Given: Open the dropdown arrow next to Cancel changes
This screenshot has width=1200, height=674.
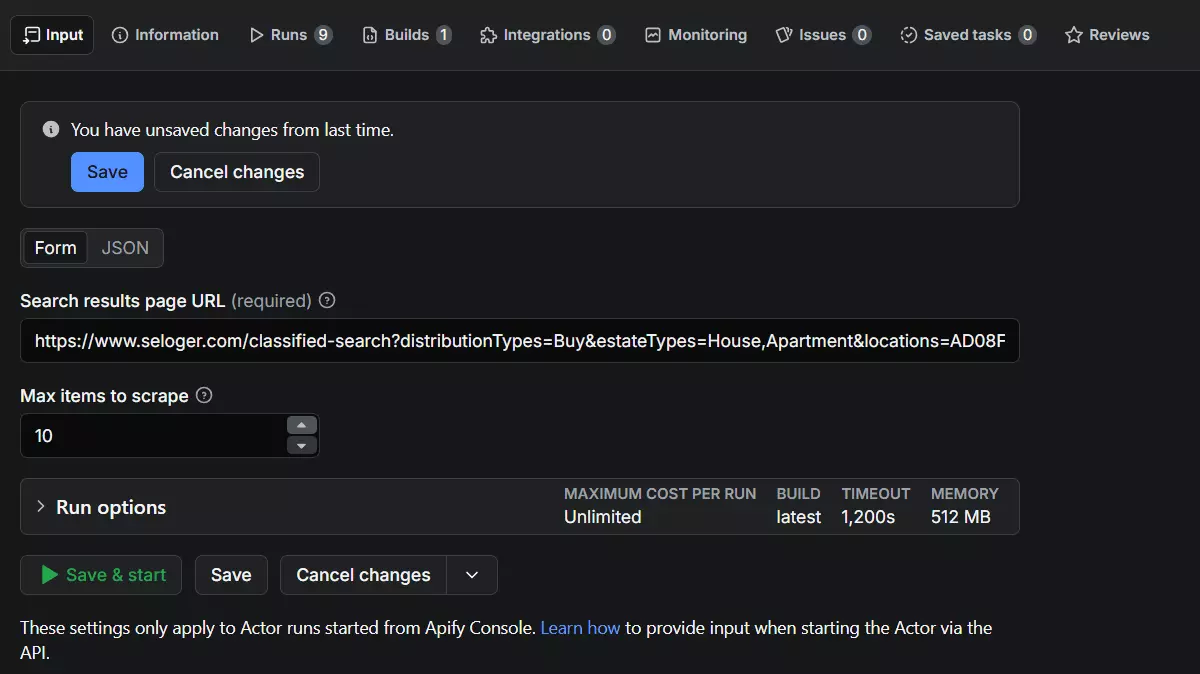Looking at the screenshot, I should (473, 575).
